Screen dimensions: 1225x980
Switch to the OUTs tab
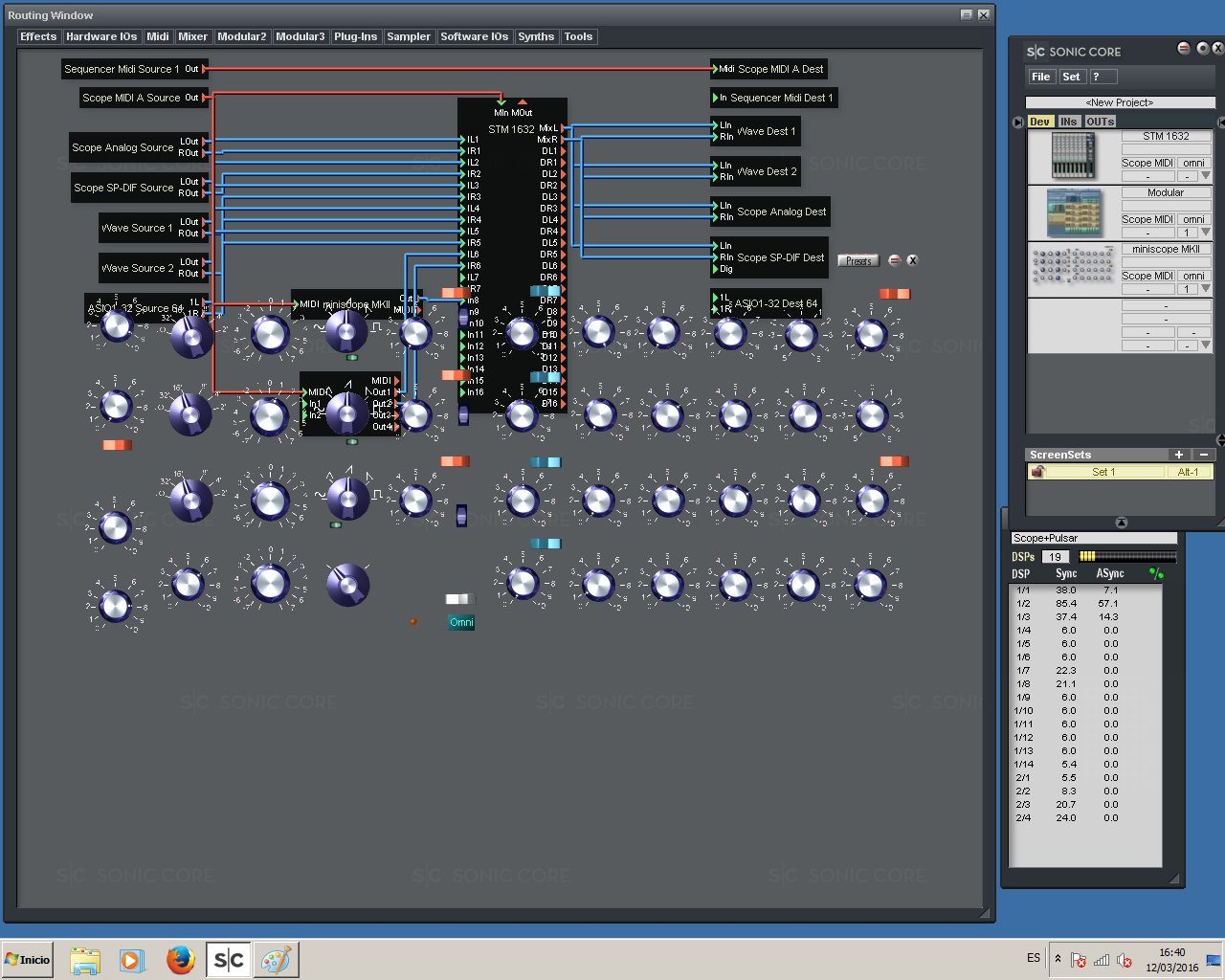(x=1100, y=122)
